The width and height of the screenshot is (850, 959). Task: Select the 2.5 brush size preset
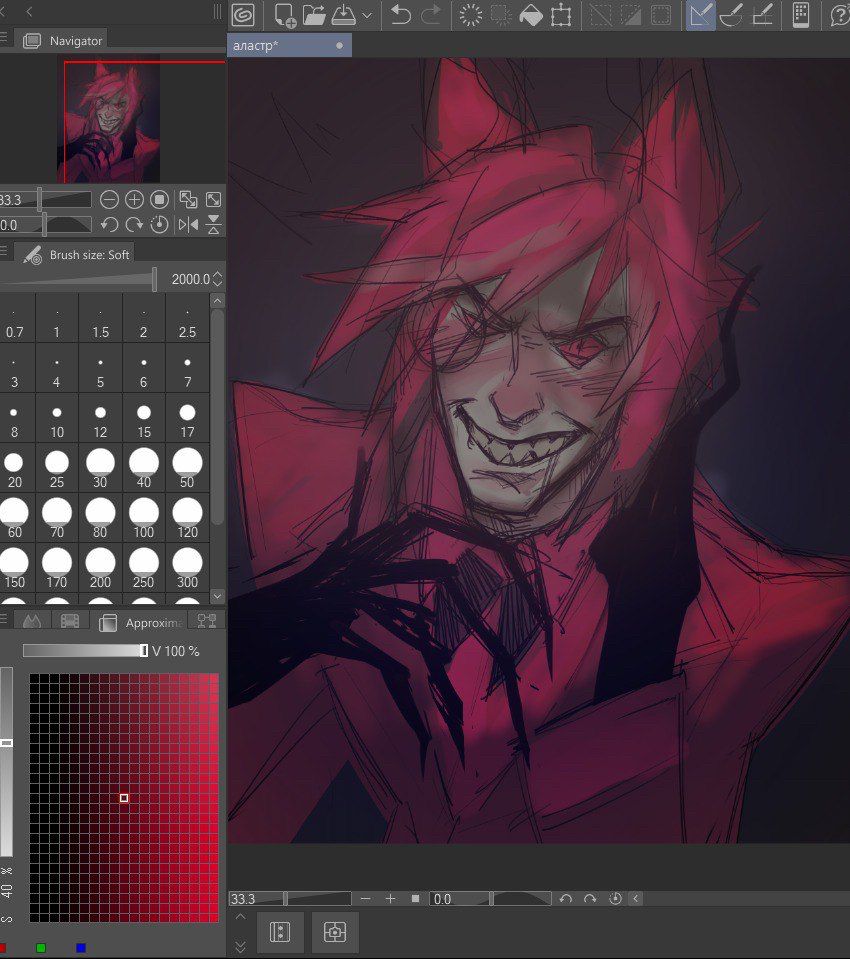(187, 319)
